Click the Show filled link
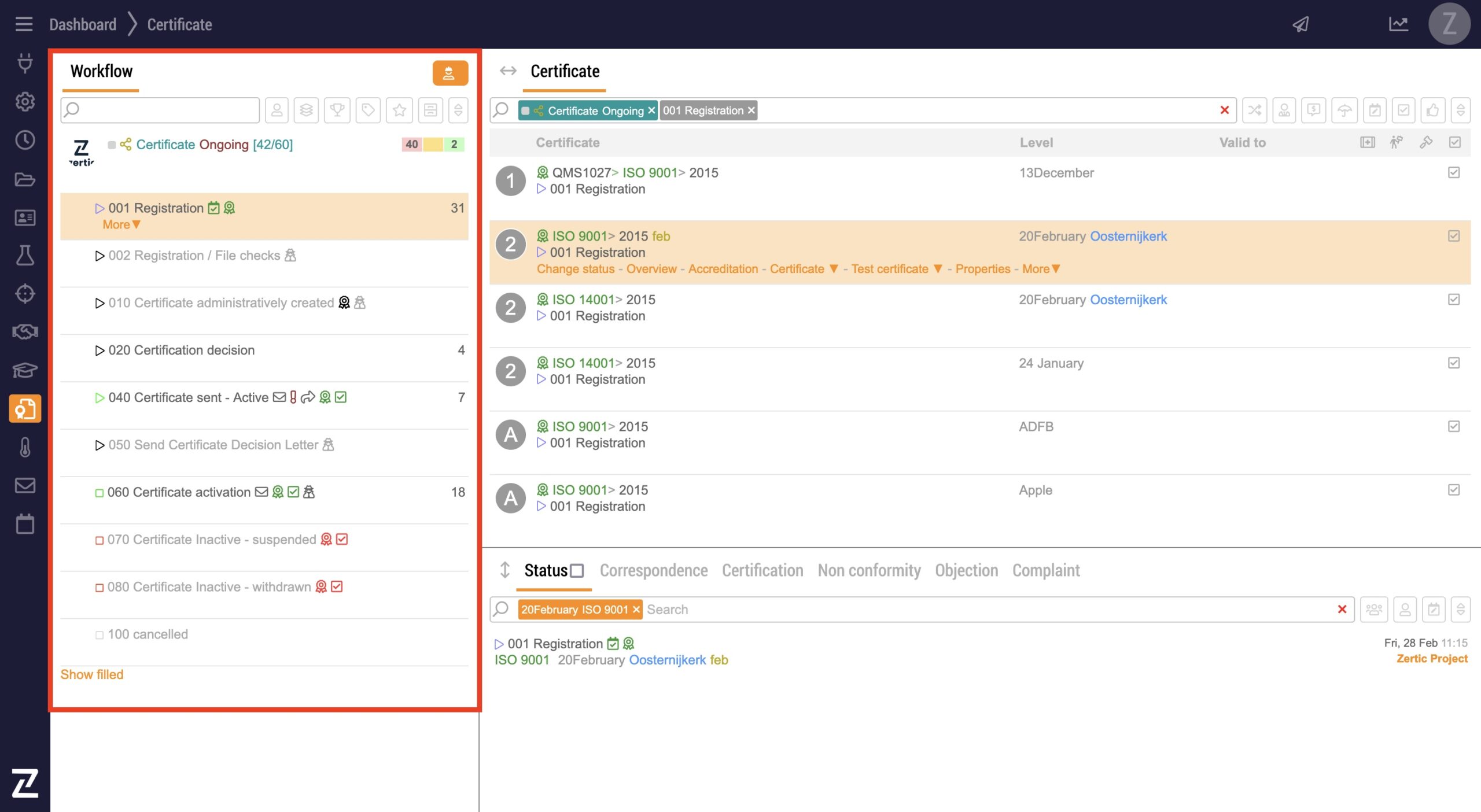The width and height of the screenshot is (1481, 812). (92, 674)
